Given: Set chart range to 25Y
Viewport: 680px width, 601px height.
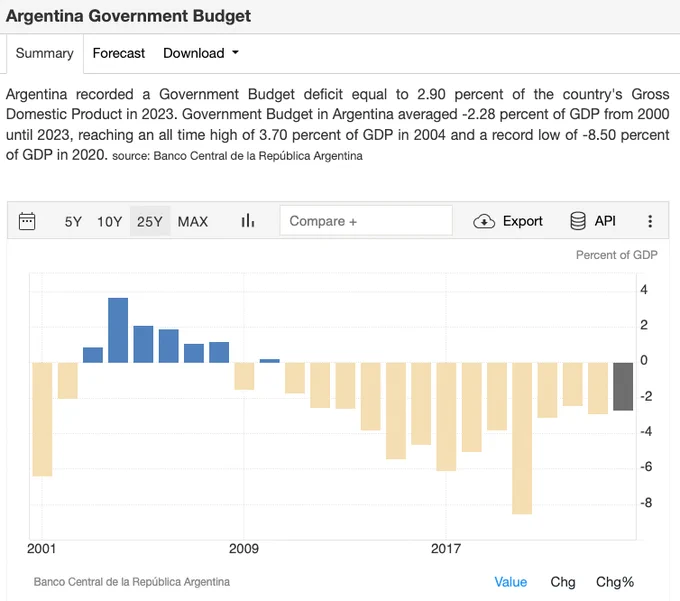Looking at the screenshot, I should (x=150, y=222).
